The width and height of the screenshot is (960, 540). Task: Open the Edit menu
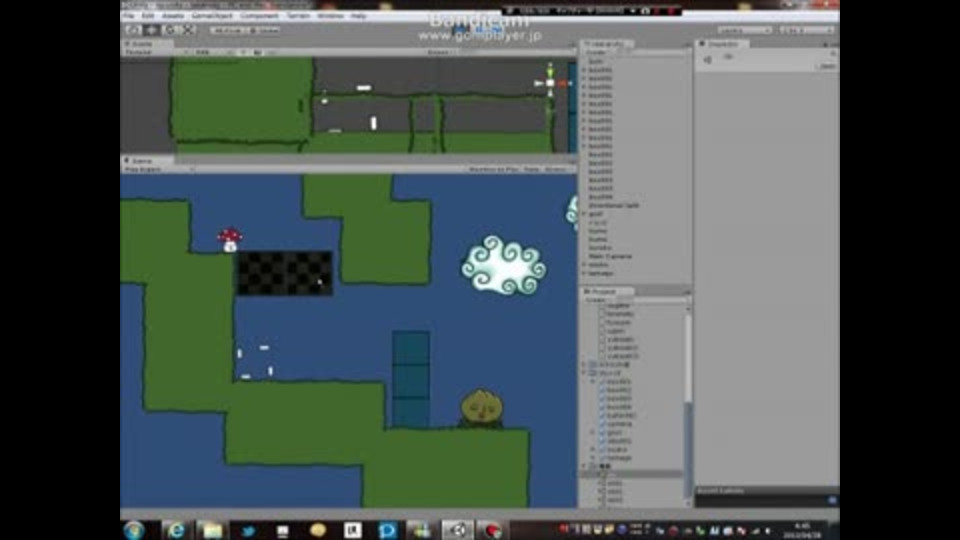coord(148,16)
